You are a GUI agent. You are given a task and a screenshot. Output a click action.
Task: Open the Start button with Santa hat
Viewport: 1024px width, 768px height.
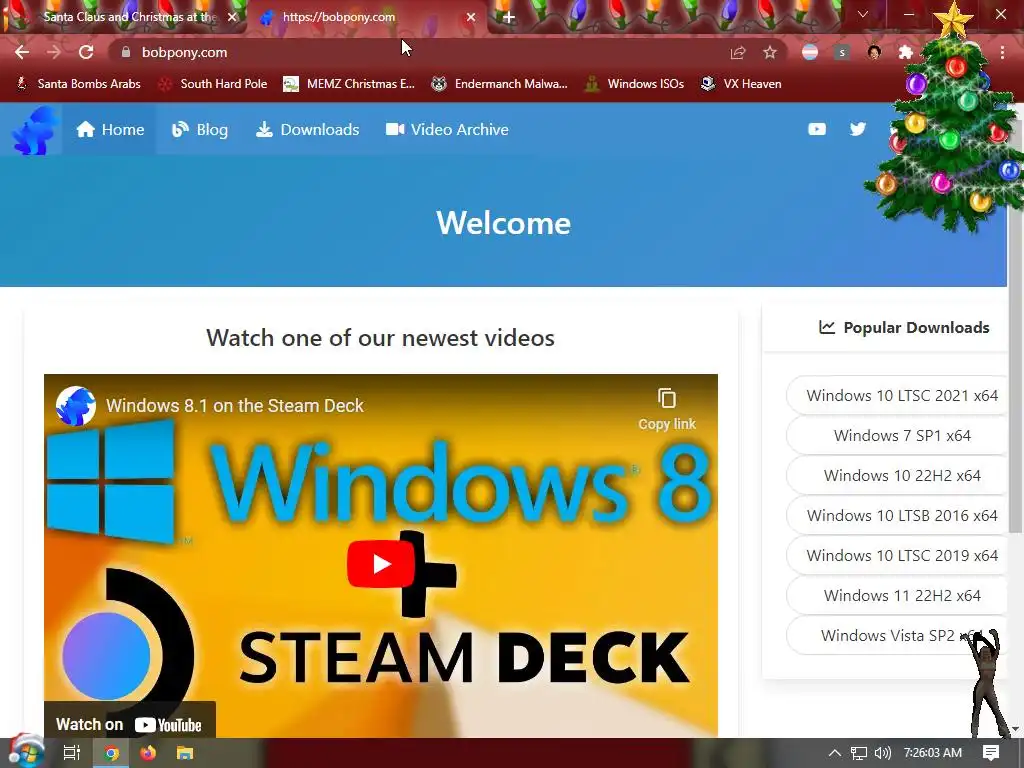click(x=26, y=752)
